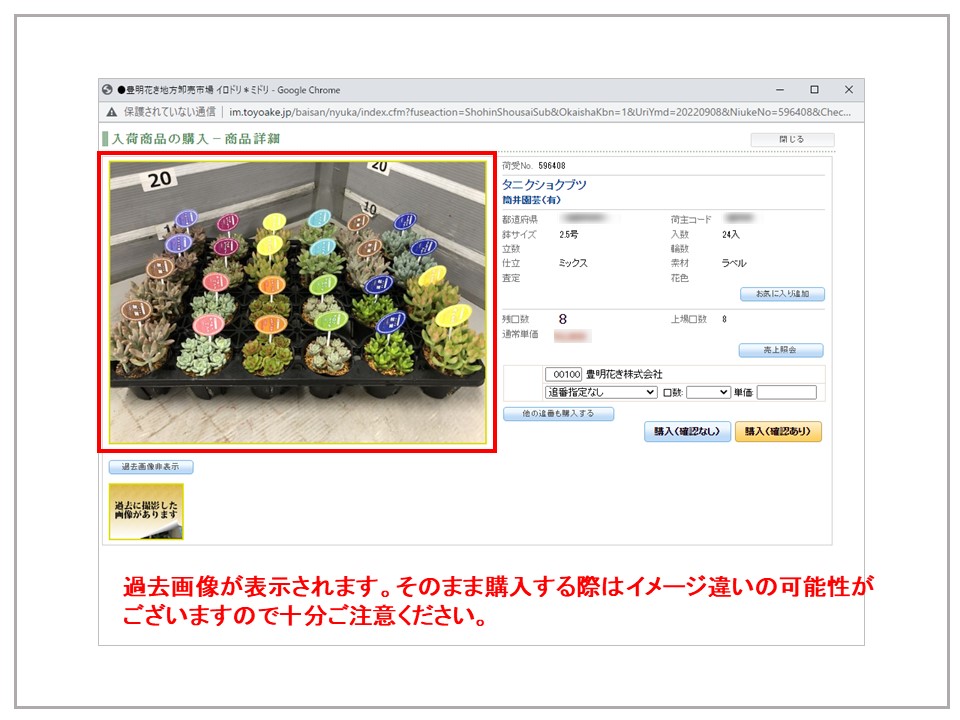Expand the 追番指定なし dropdown
The image size is (960, 720).
(x=600, y=393)
